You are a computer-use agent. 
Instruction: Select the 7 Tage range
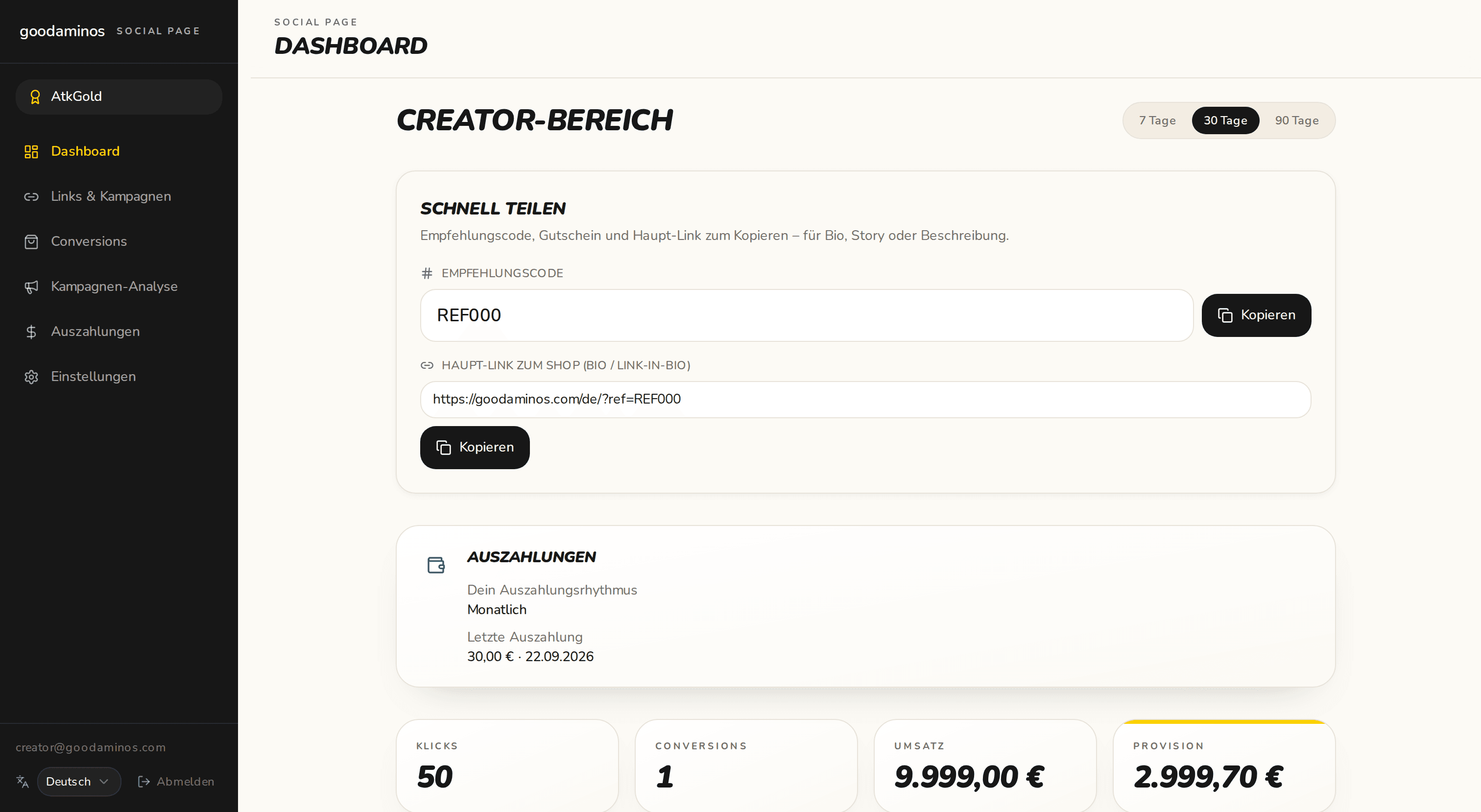click(x=1157, y=120)
